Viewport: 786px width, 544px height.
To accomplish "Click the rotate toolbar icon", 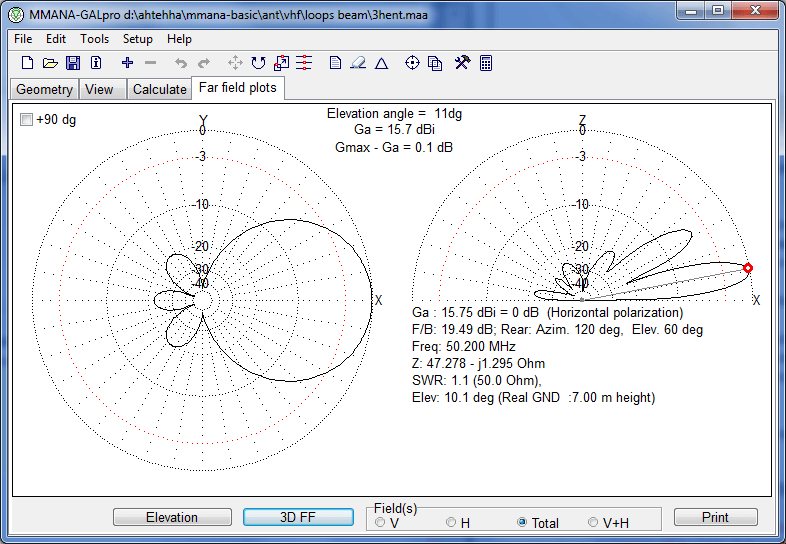I will tap(258, 63).
